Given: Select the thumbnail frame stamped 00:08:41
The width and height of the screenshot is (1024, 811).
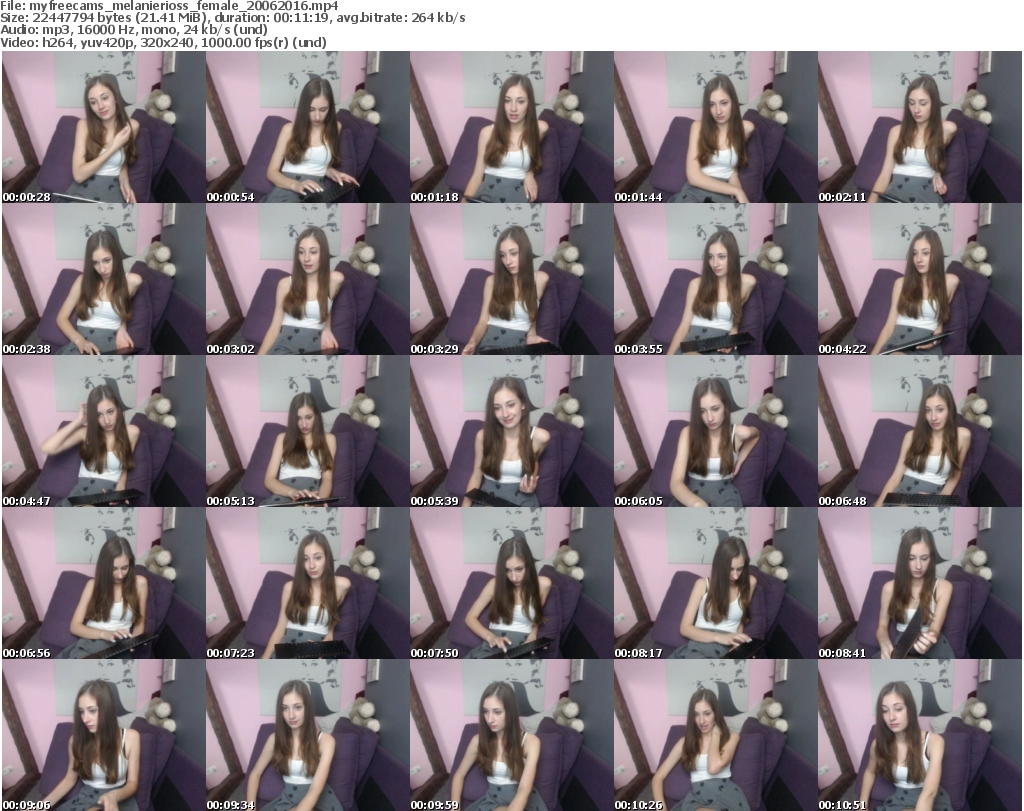Looking at the screenshot, I should click(x=920, y=583).
